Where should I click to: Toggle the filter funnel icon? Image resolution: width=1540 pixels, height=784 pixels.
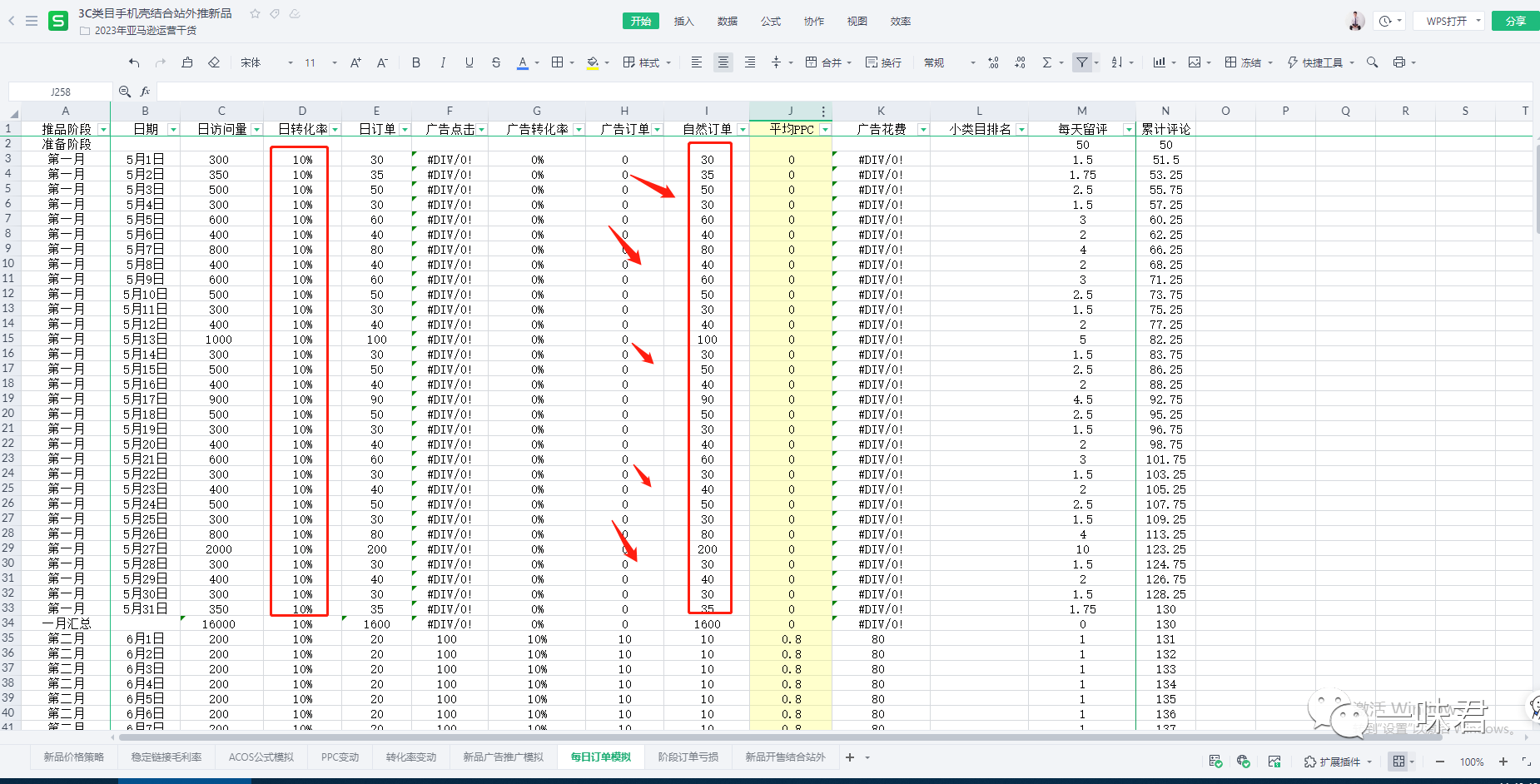pos(1081,62)
